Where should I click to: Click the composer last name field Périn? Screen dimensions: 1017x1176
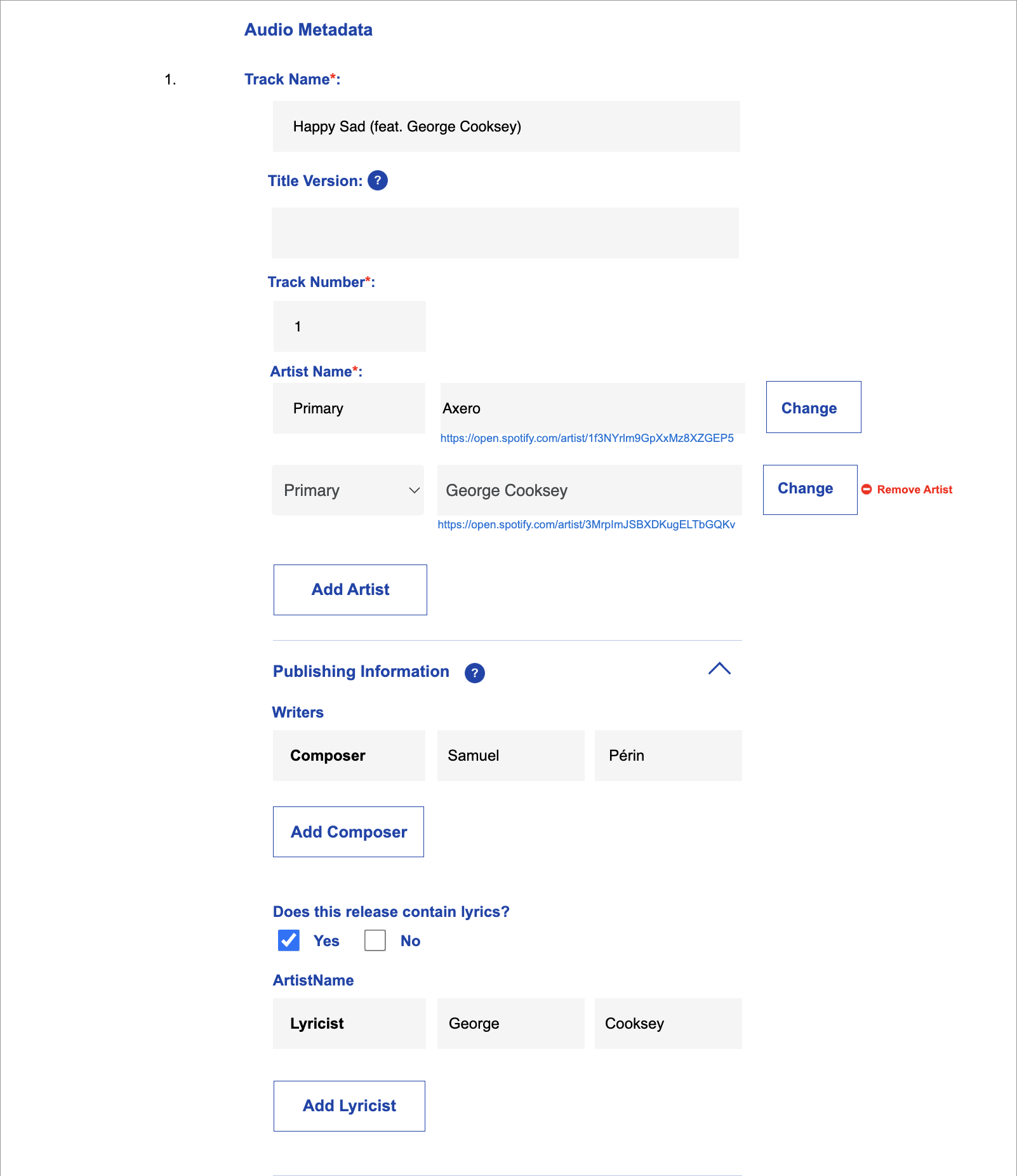click(668, 756)
